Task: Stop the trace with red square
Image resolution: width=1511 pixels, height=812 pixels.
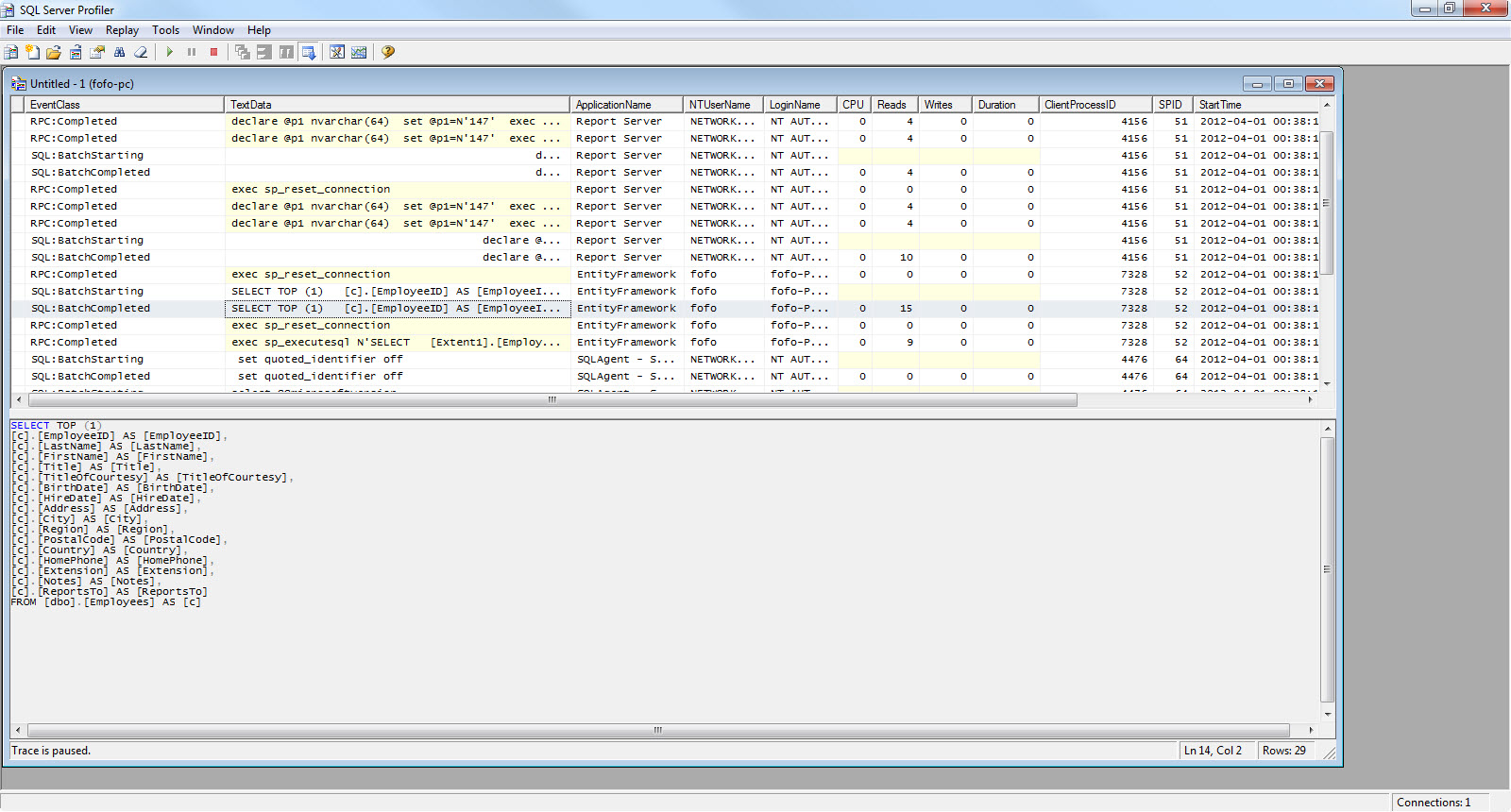Action: coord(213,52)
